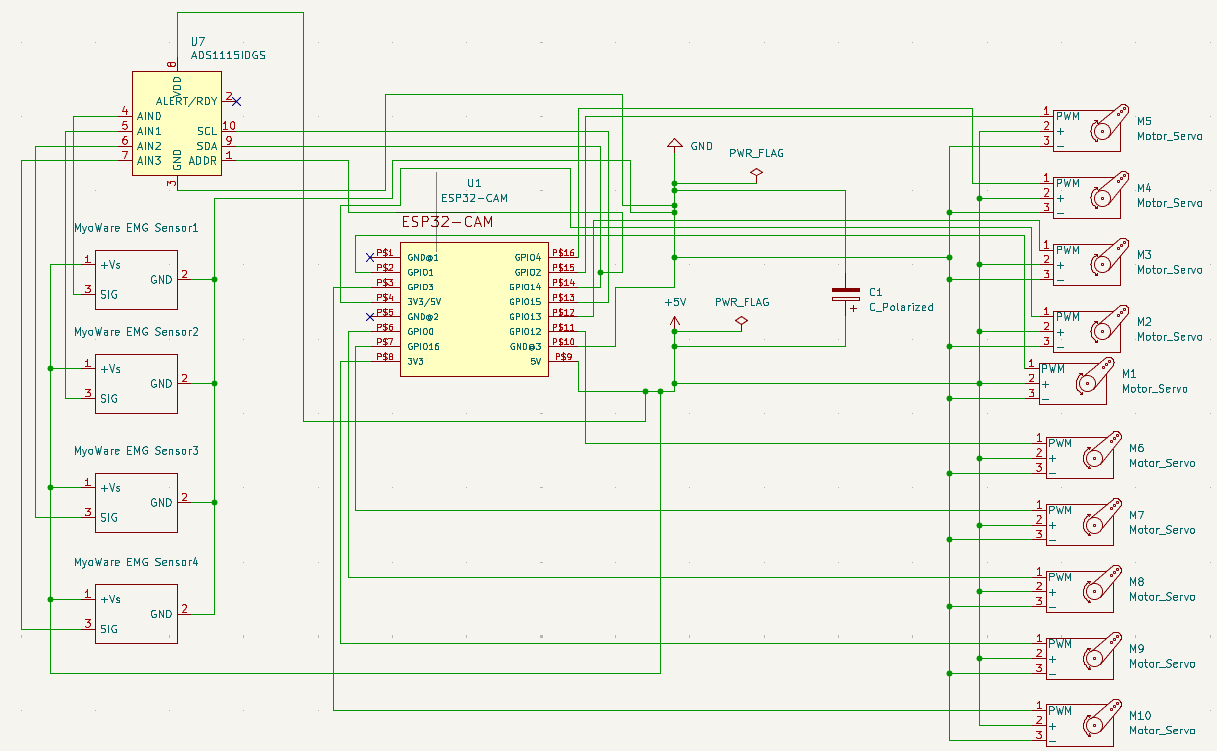
Task: Click the AIN3 pin label
Action: tap(149, 160)
